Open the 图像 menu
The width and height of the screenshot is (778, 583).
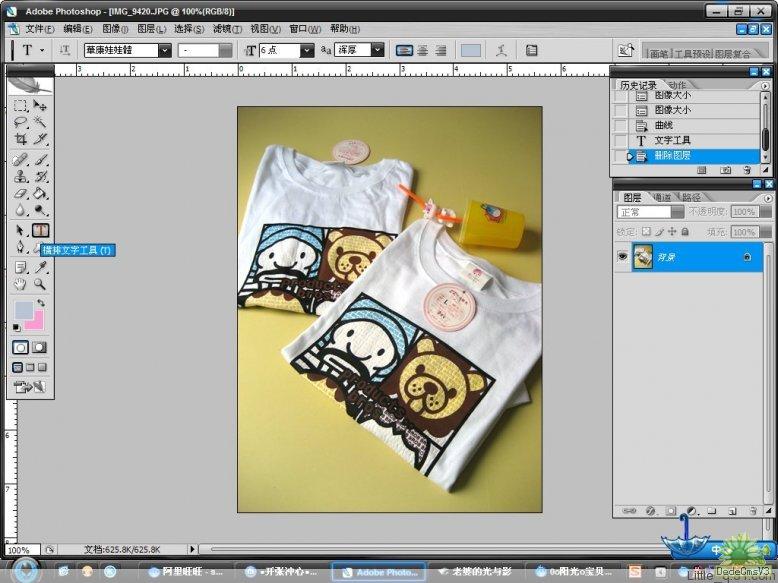[115, 29]
